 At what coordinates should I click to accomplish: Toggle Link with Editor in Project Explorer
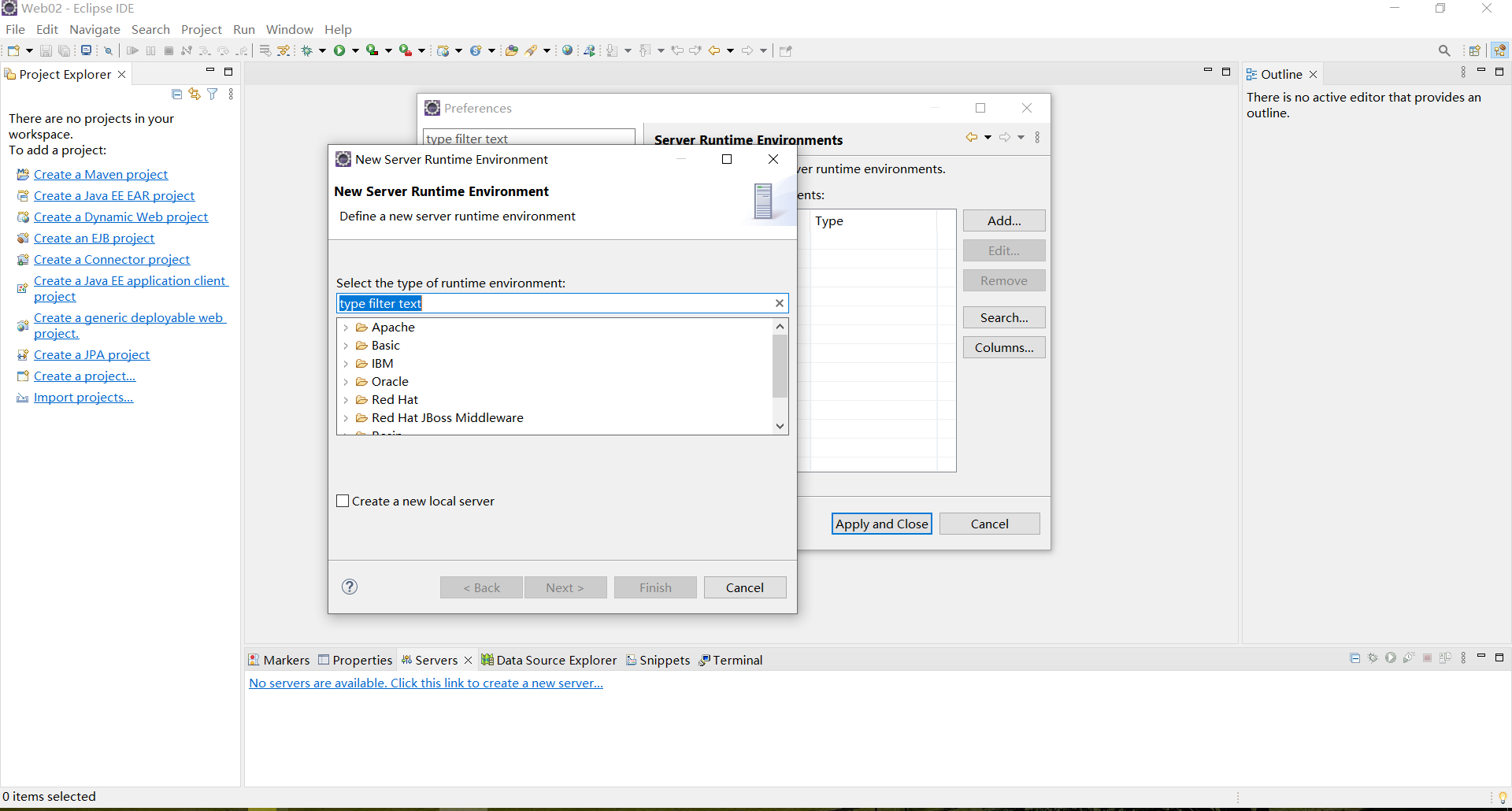click(195, 94)
